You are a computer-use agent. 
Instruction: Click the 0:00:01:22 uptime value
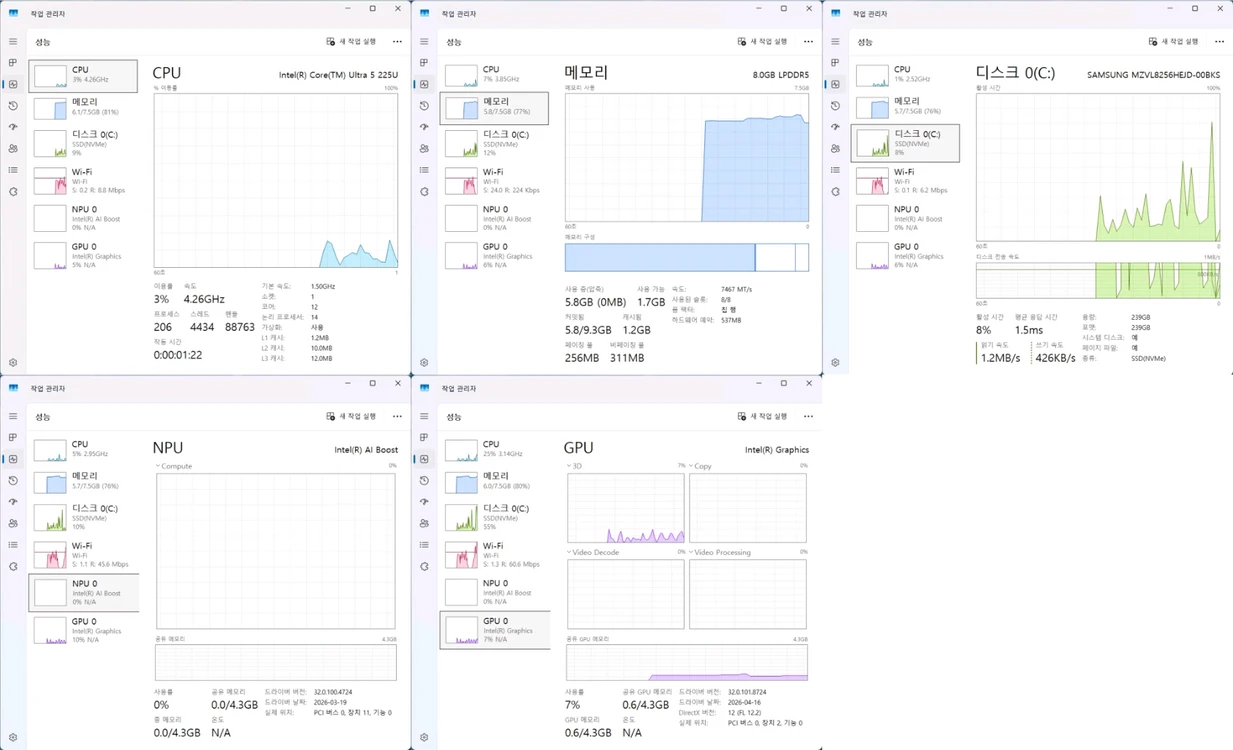pos(178,355)
